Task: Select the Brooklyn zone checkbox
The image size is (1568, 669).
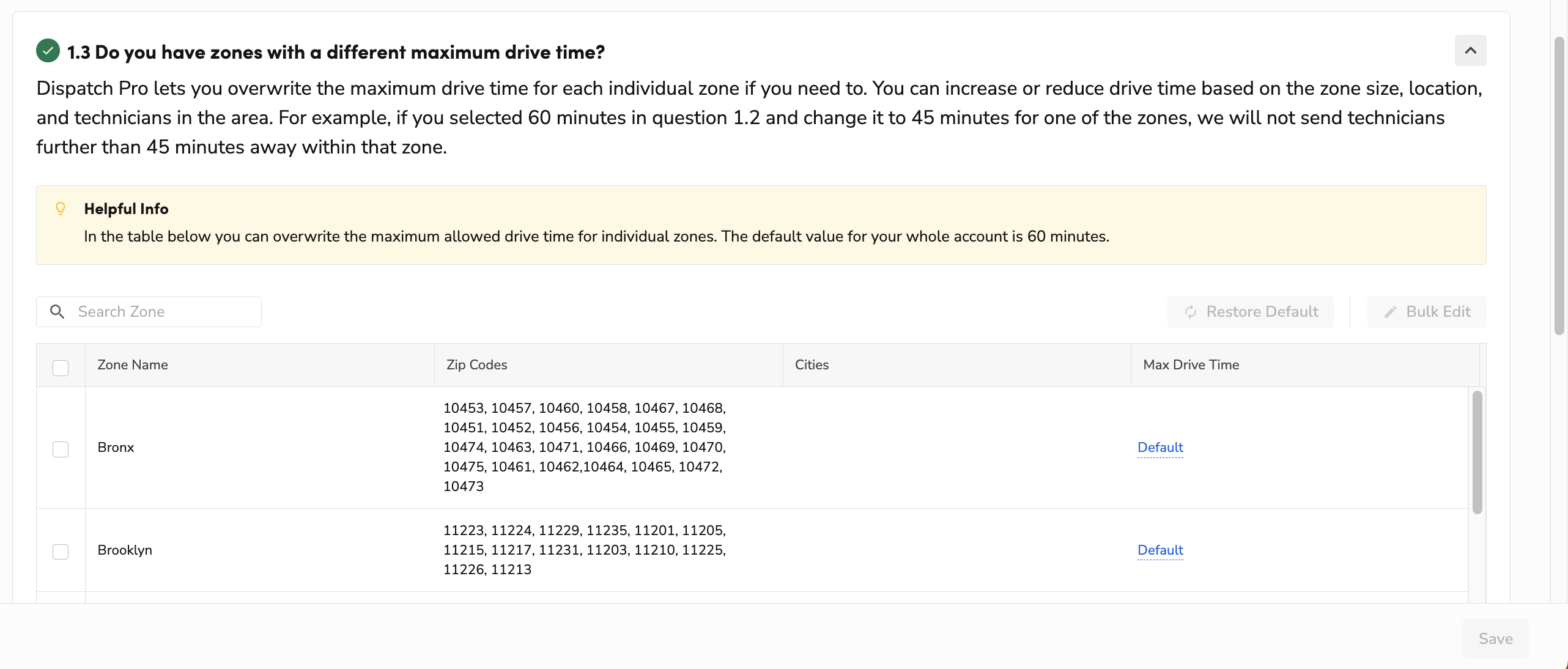Action: [x=61, y=552]
